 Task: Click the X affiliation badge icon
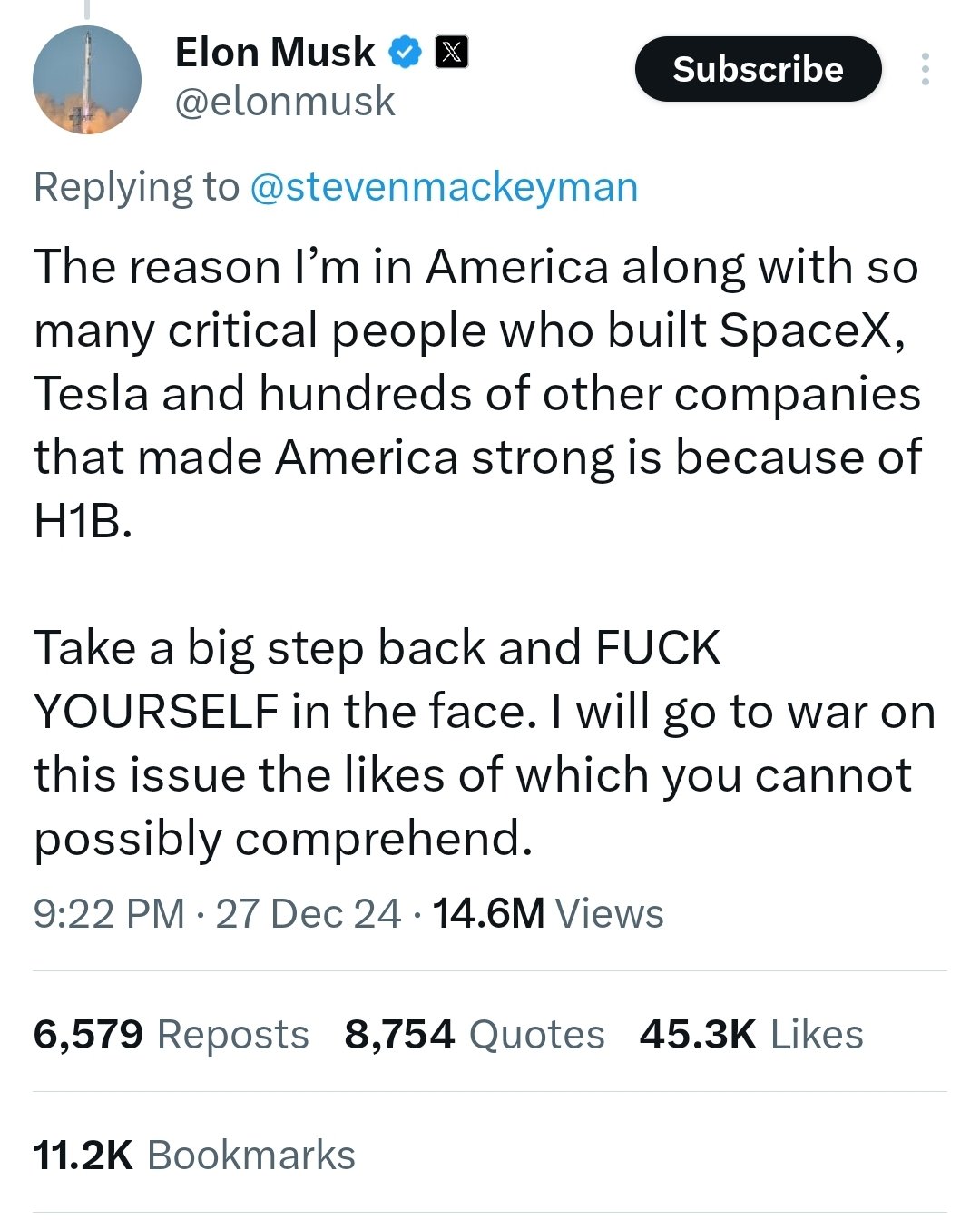coord(452,53)
